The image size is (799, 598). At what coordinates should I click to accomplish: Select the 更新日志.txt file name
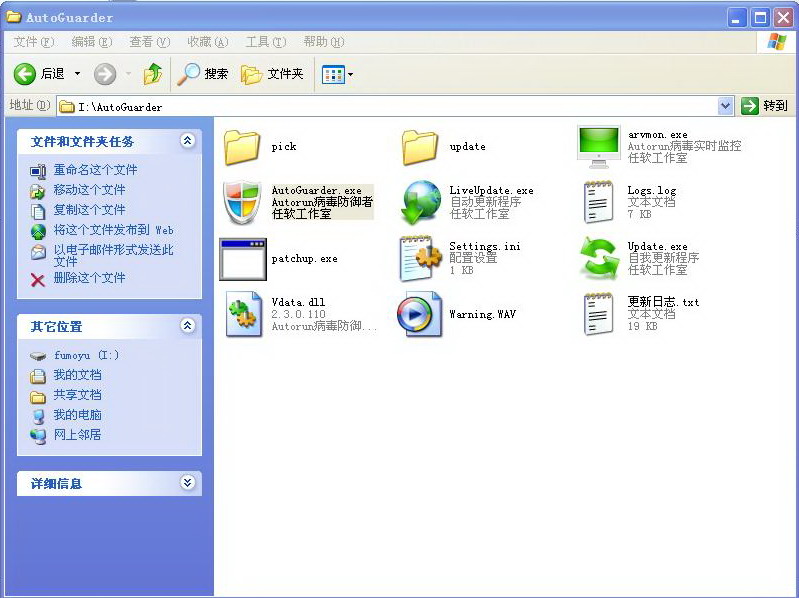pyautogui.click(x=663, y=302)
